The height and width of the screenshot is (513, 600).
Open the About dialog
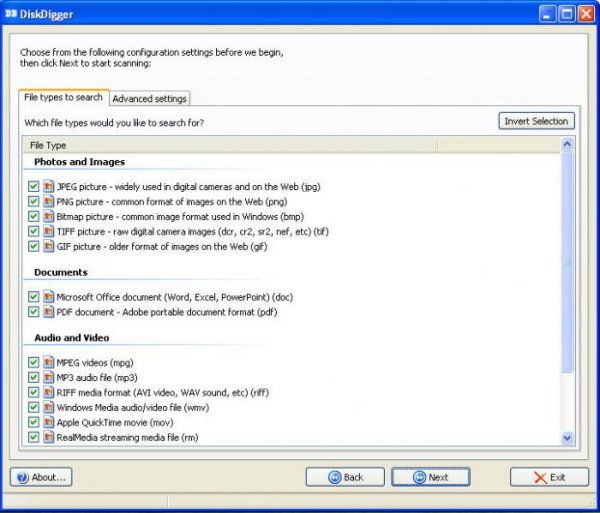pos(41,477)
